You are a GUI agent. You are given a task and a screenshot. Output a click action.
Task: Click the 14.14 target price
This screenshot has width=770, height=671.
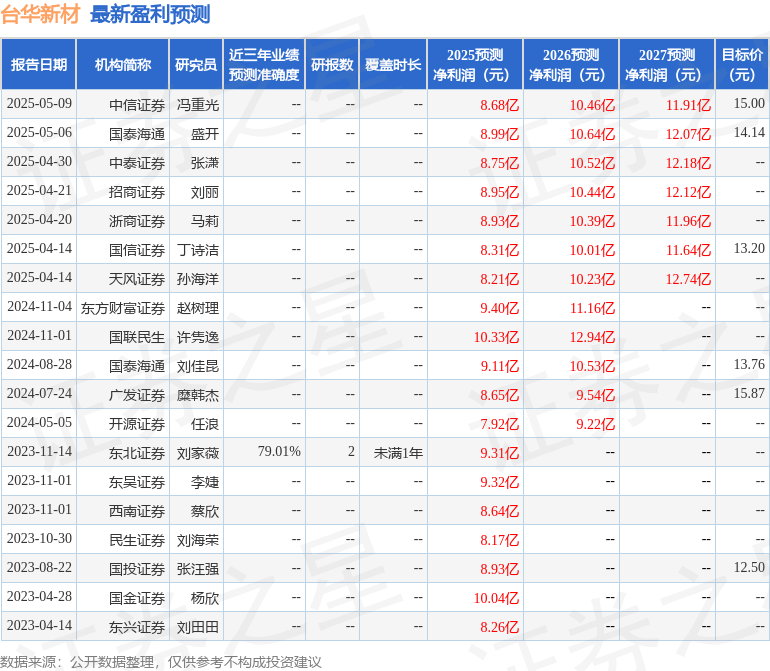pos(749,133)
